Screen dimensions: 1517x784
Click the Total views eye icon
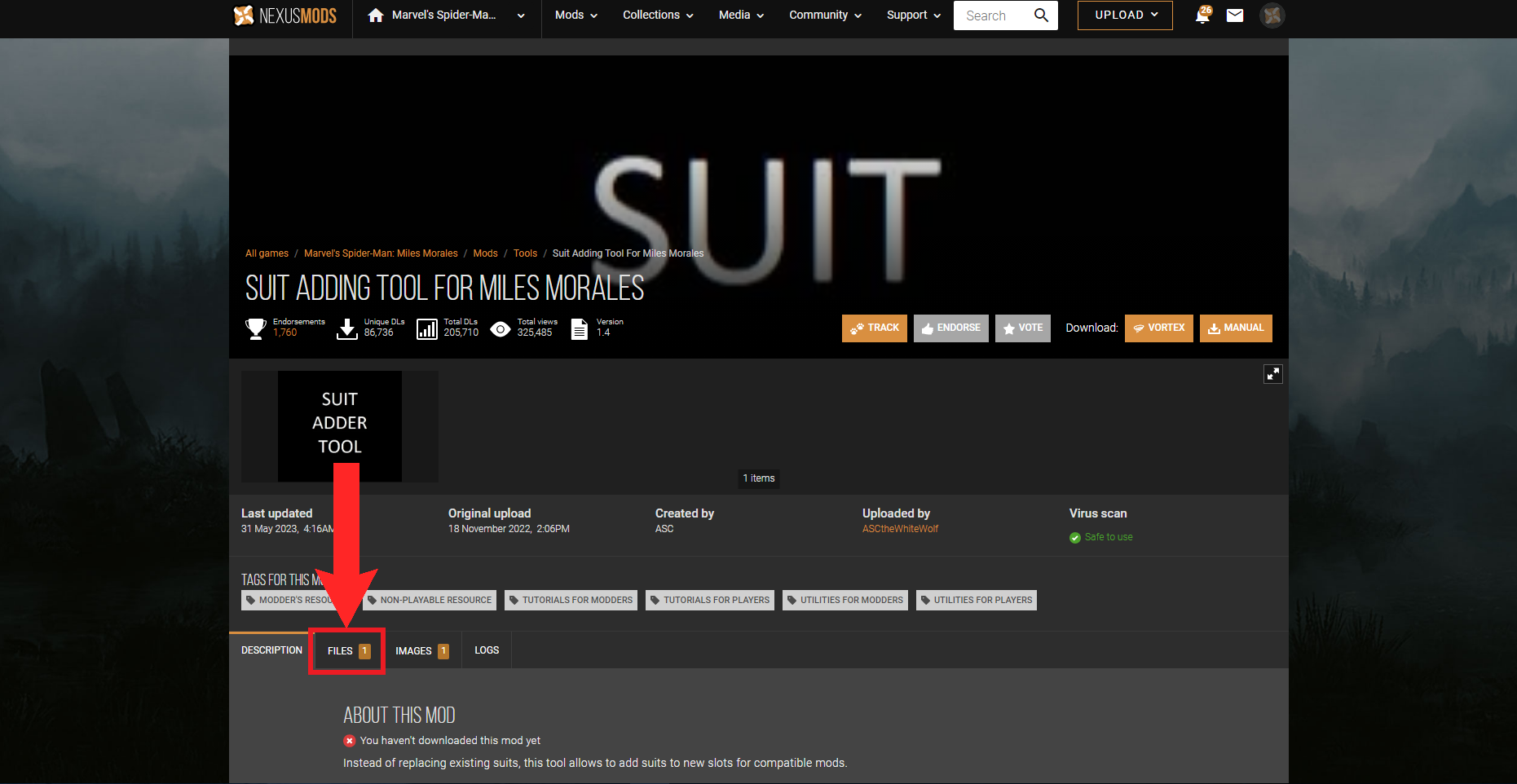point(501,328)
